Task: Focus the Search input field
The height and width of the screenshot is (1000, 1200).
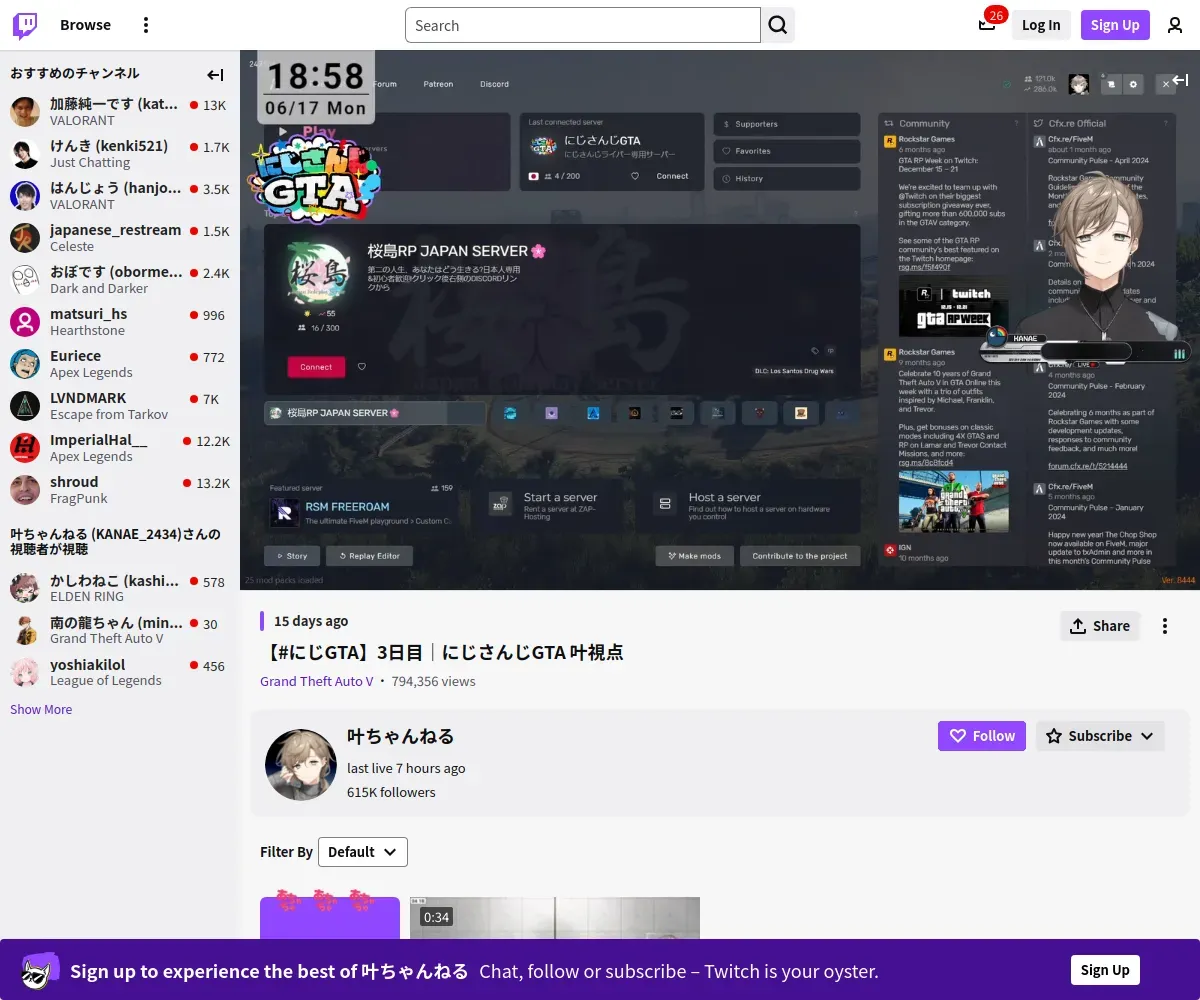Action: click(x=583, y=25)
